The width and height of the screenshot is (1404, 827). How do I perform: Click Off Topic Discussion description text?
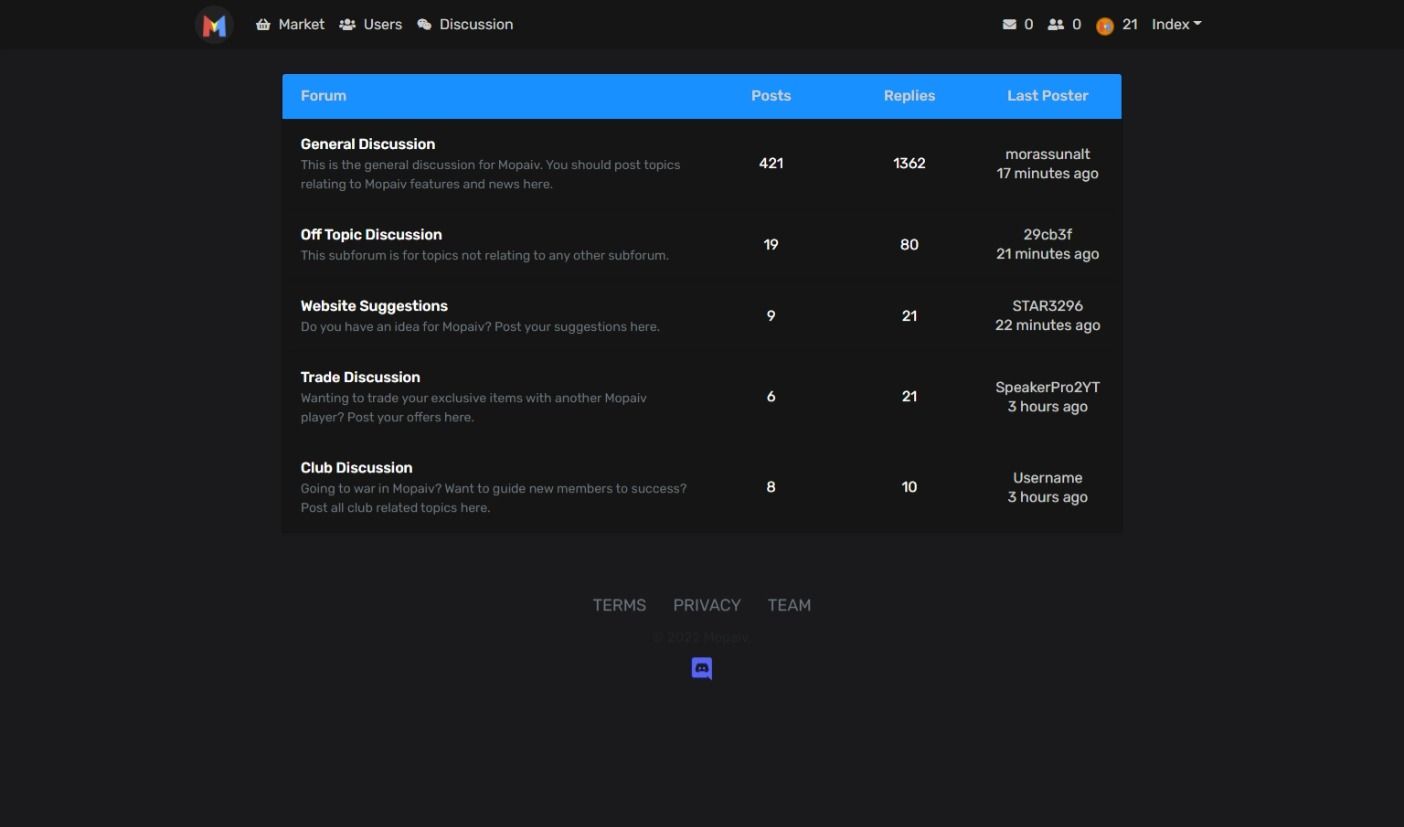[485, 256]
